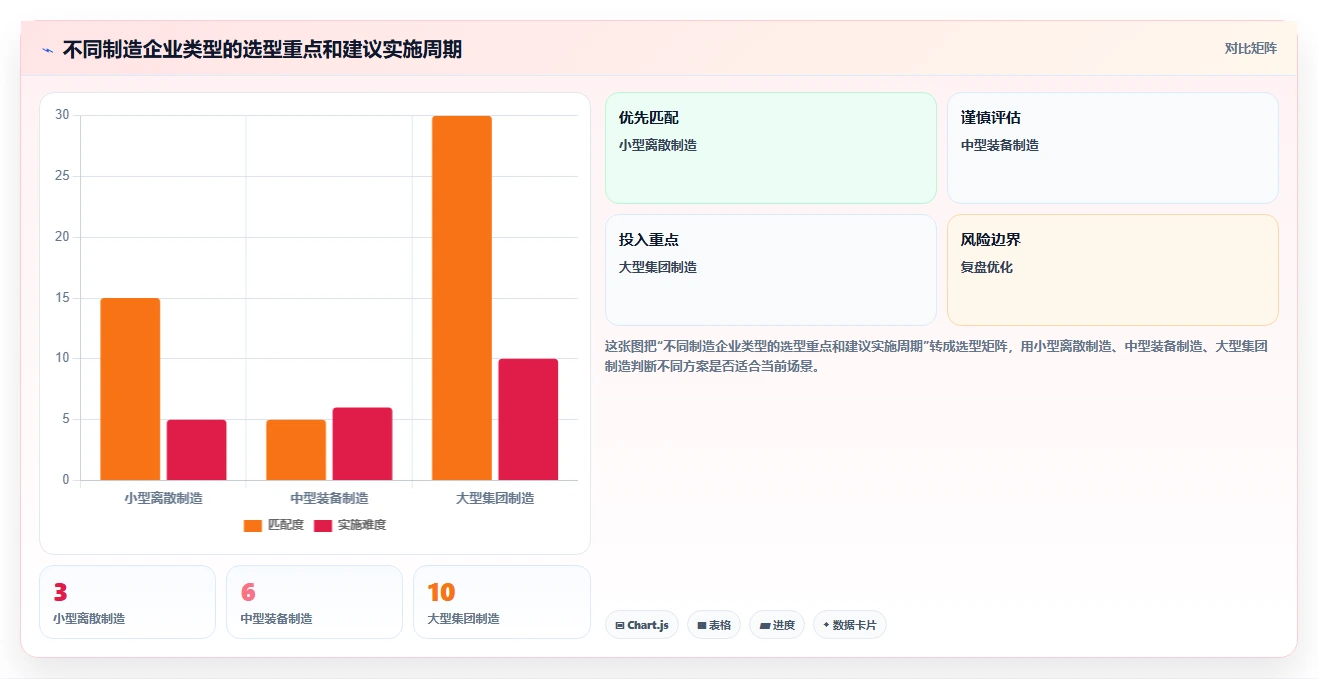Select the 谨慎评估 card

point(1113,148)
